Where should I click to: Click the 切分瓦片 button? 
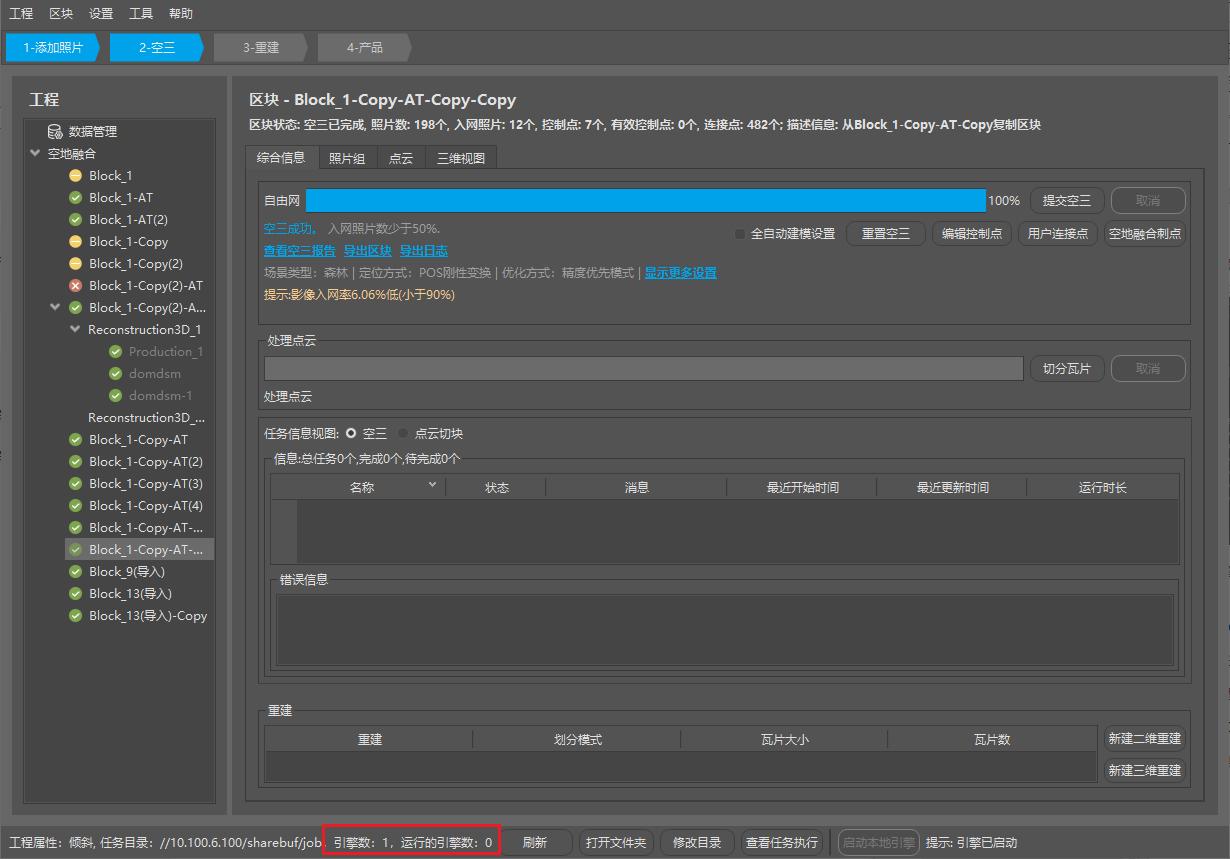pos(1067,369)
